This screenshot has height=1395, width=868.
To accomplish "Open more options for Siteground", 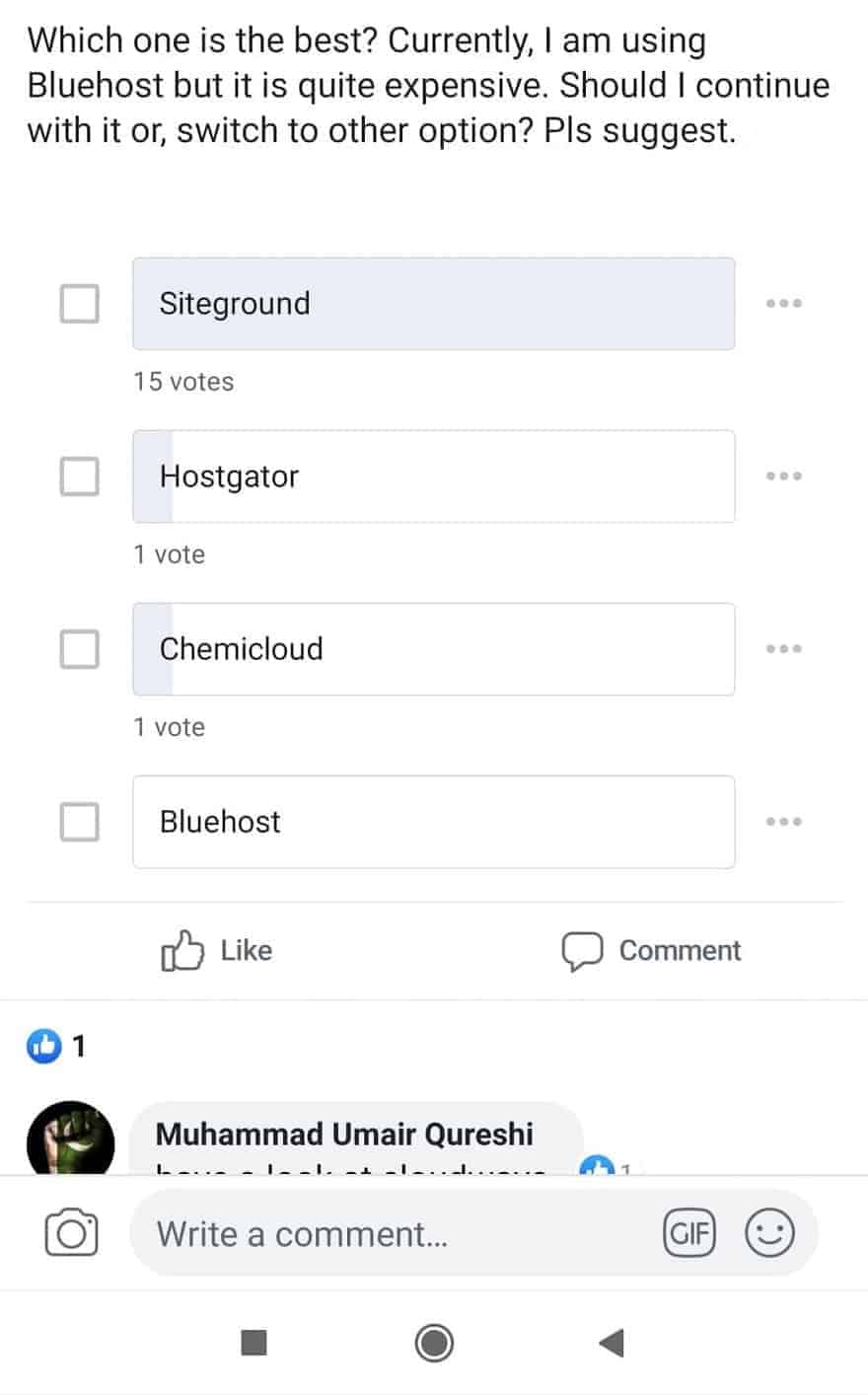I will [x=784, y=304].
